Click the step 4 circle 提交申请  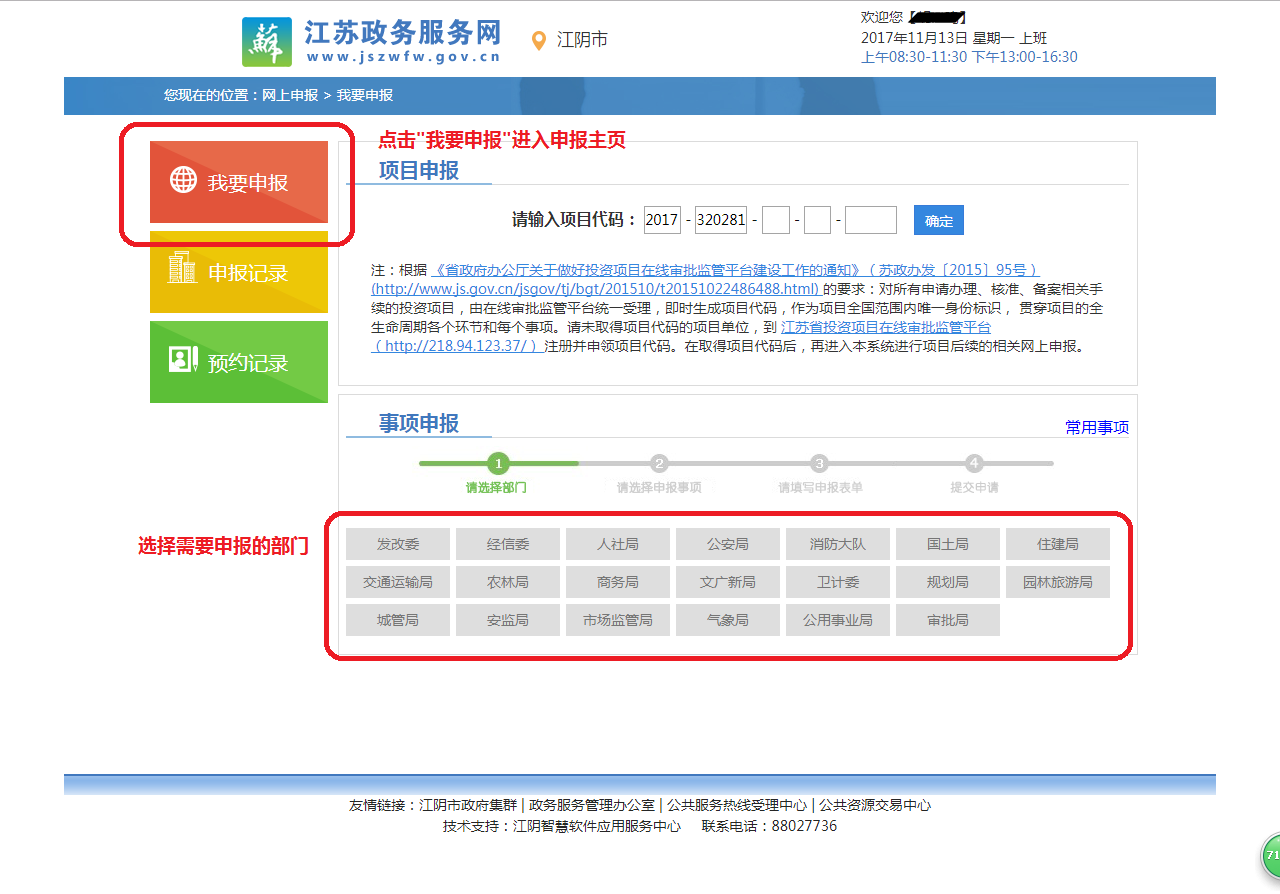click(974, 464)
